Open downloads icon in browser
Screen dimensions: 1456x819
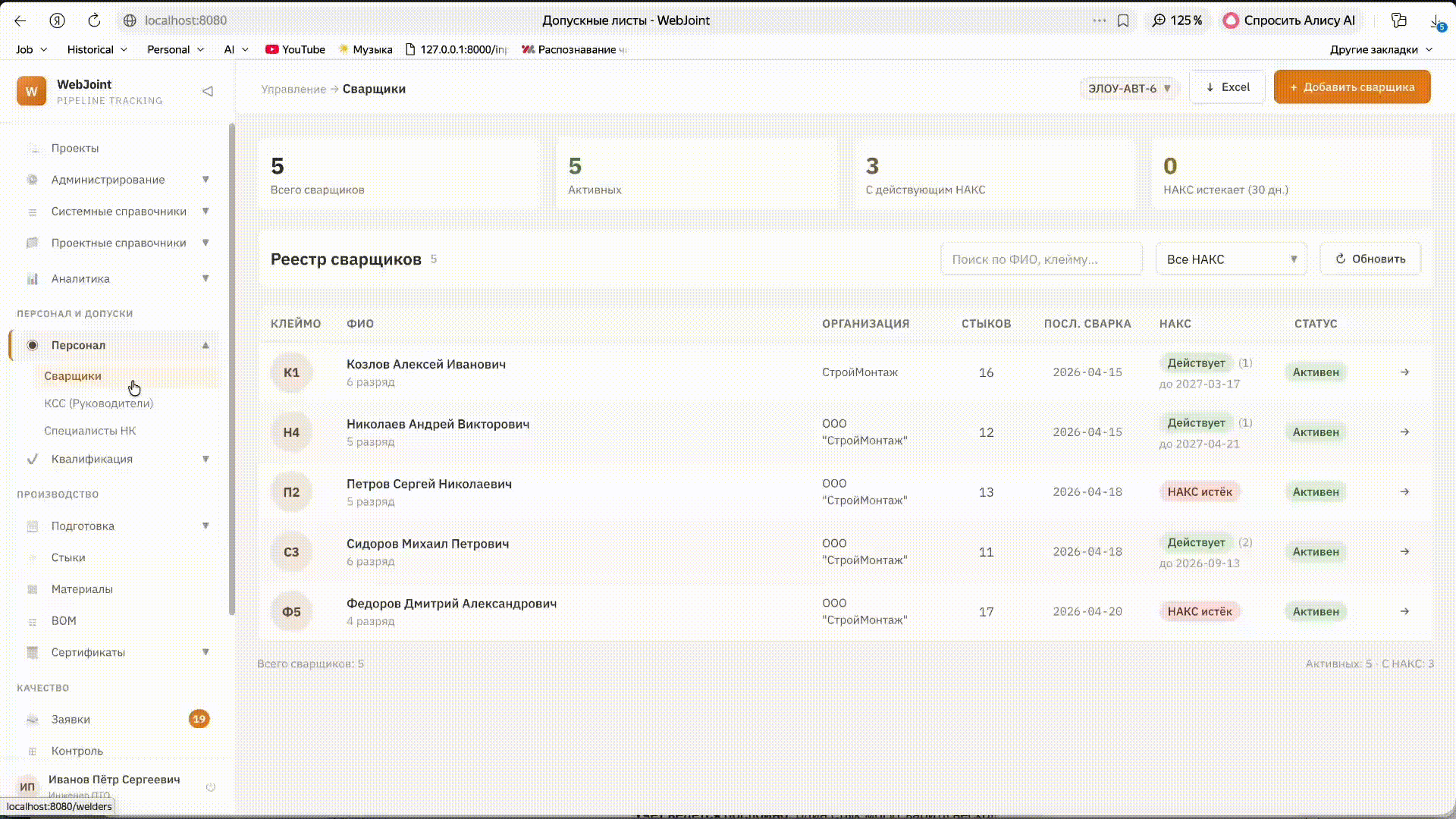(1437, 21)
